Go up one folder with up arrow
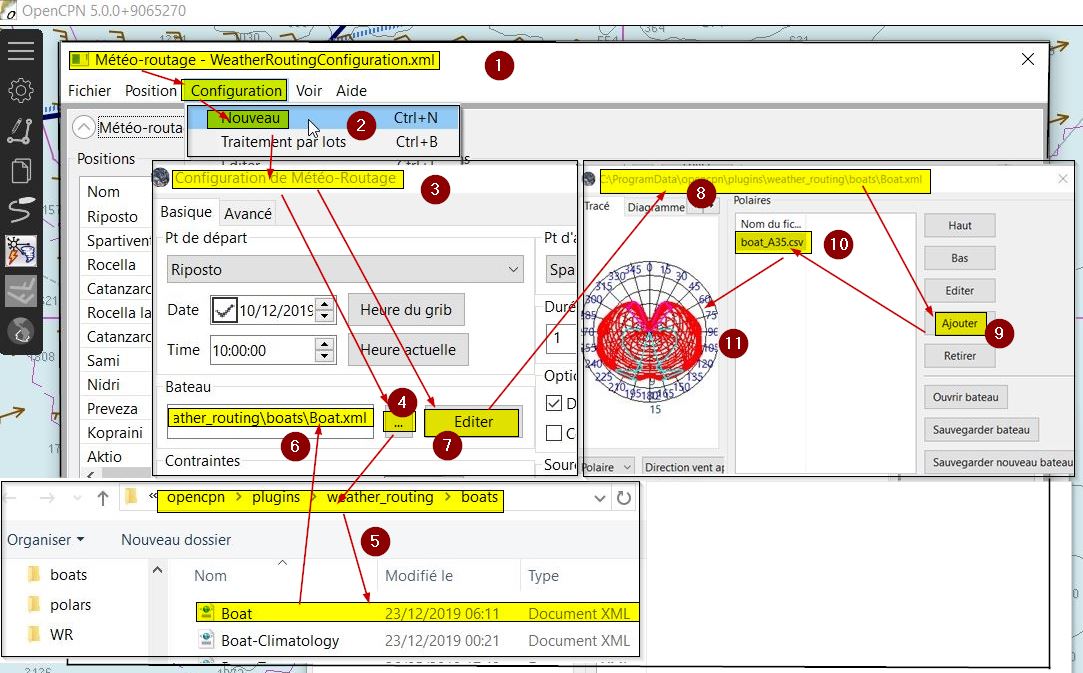 102,498
